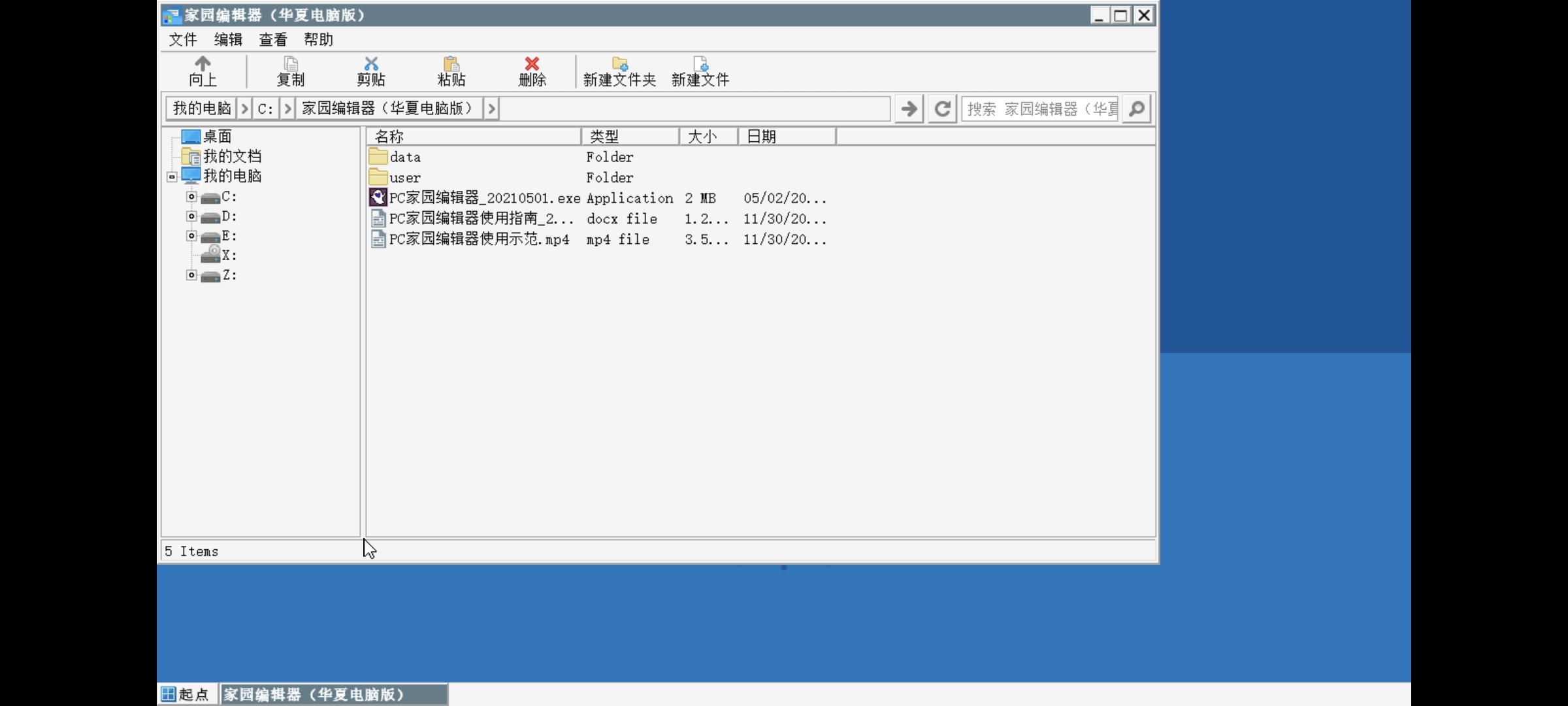Open dropdown arrow after 我的电脑 breadcrumb
Image resolution: width=1568 pixels, height=706 pixels.
click(244, 109)
